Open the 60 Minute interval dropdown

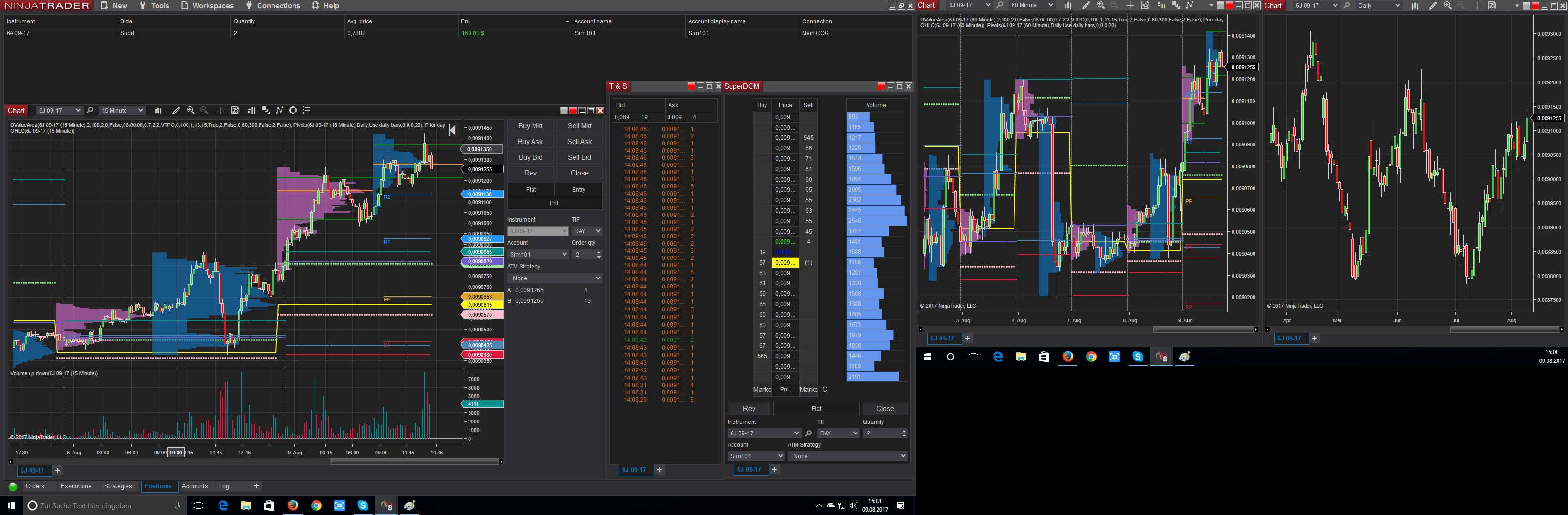pyautogui.click(x=1032, y=5)
